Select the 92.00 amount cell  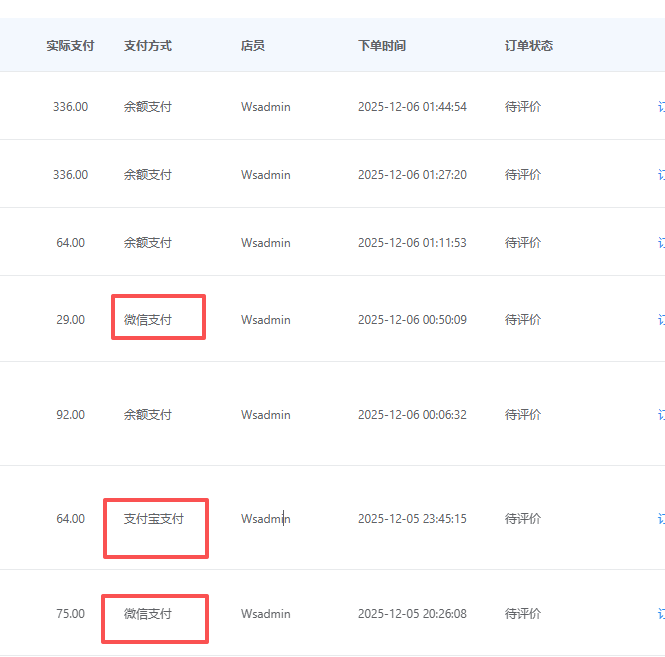(x=70, y=415)
